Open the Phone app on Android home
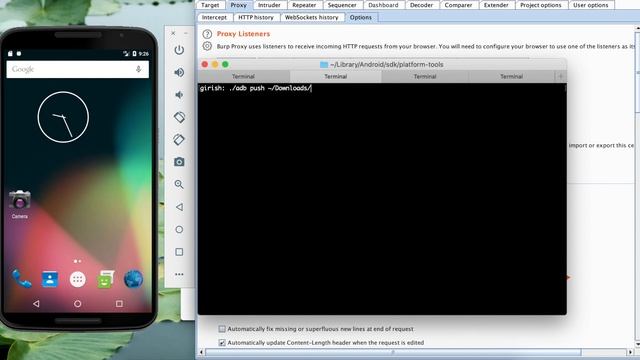This screenshot has width=640, height=360. tap(22, 279)
